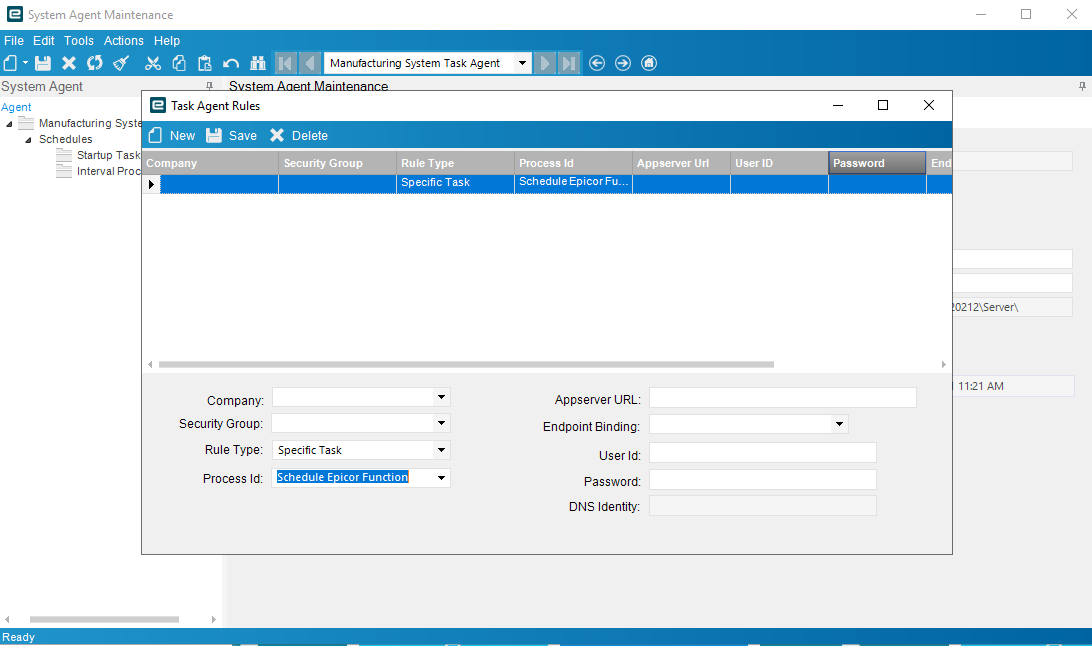
Task: Collapse the Schedules tree node
Action: 29,140
